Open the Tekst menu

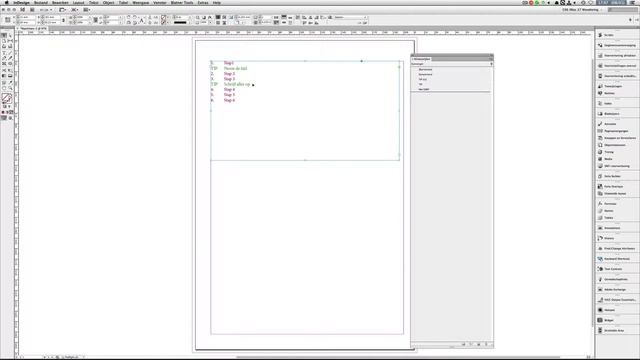pyautogui.click(x=94, y=3)
